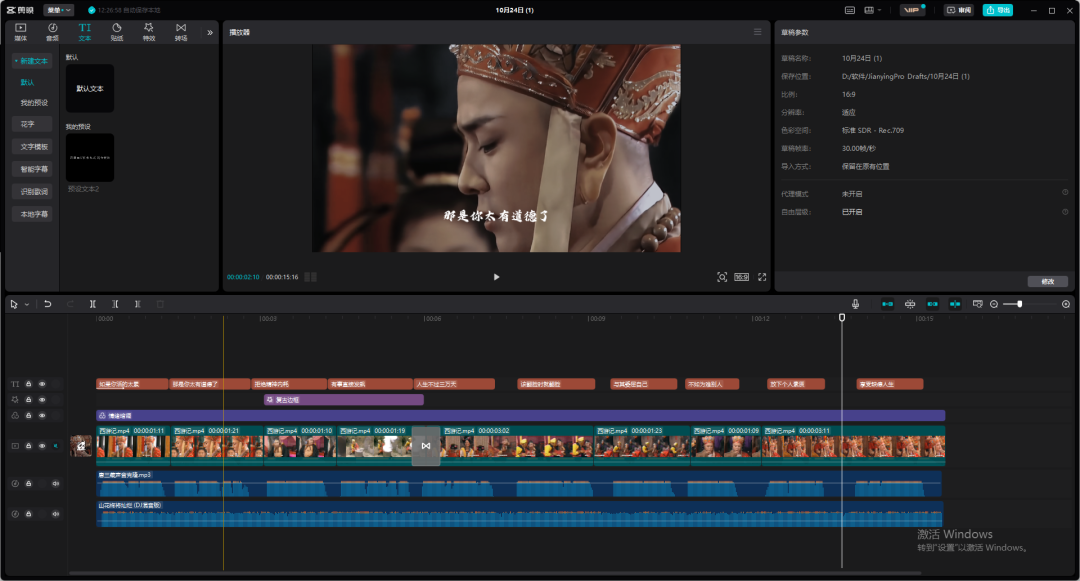
Task: Lock the main video track
Action: tap(29, 446)
